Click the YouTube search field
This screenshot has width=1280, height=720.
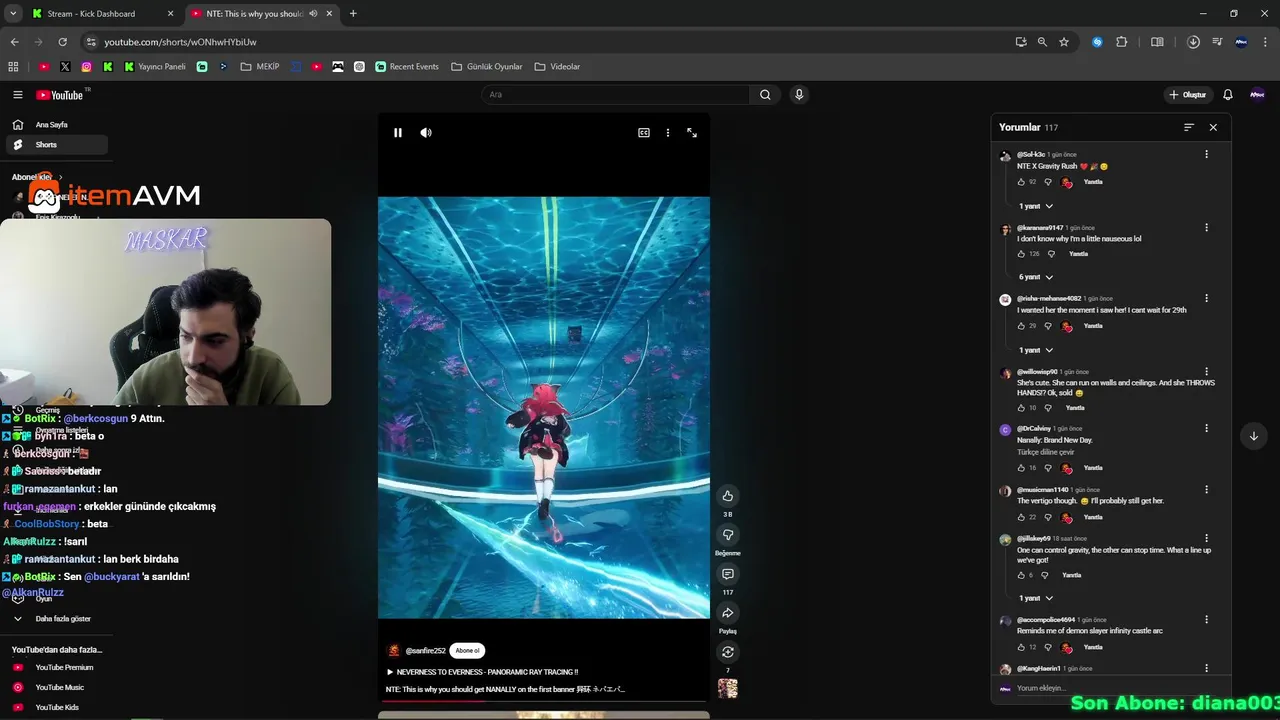click(615, 95)
